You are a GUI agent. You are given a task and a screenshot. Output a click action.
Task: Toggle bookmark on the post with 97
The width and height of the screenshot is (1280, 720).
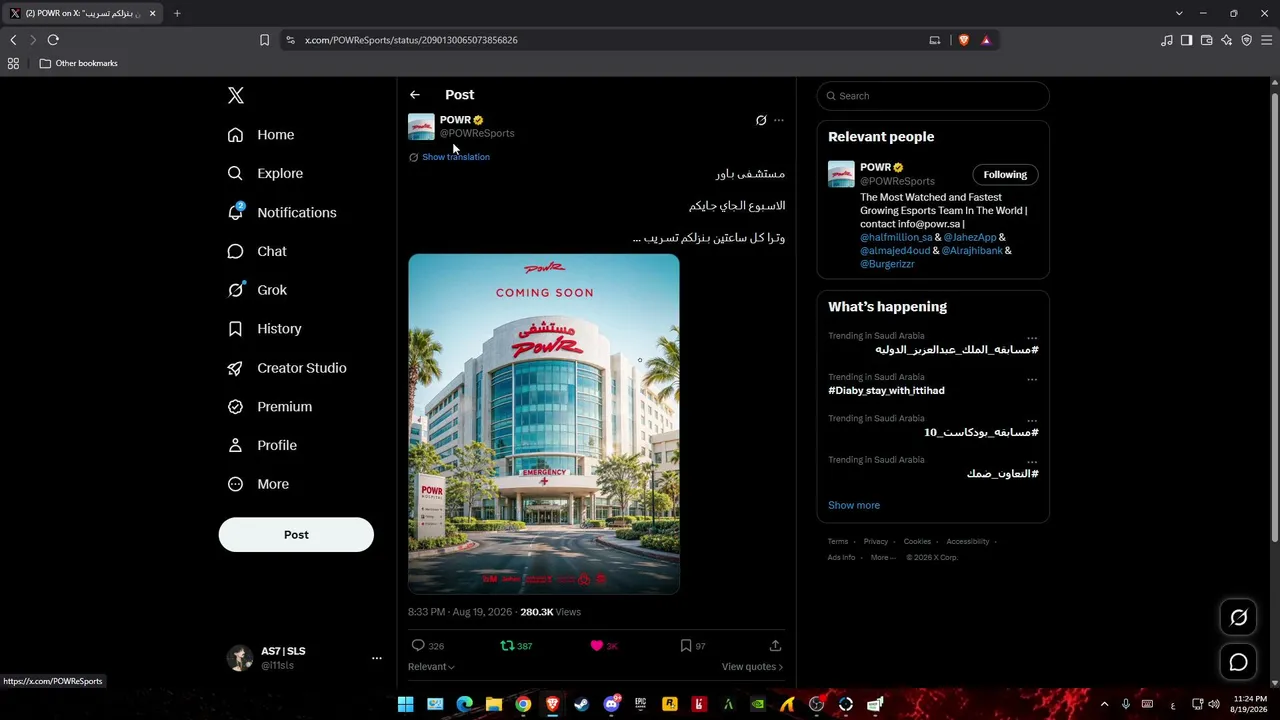click(686, 646)
